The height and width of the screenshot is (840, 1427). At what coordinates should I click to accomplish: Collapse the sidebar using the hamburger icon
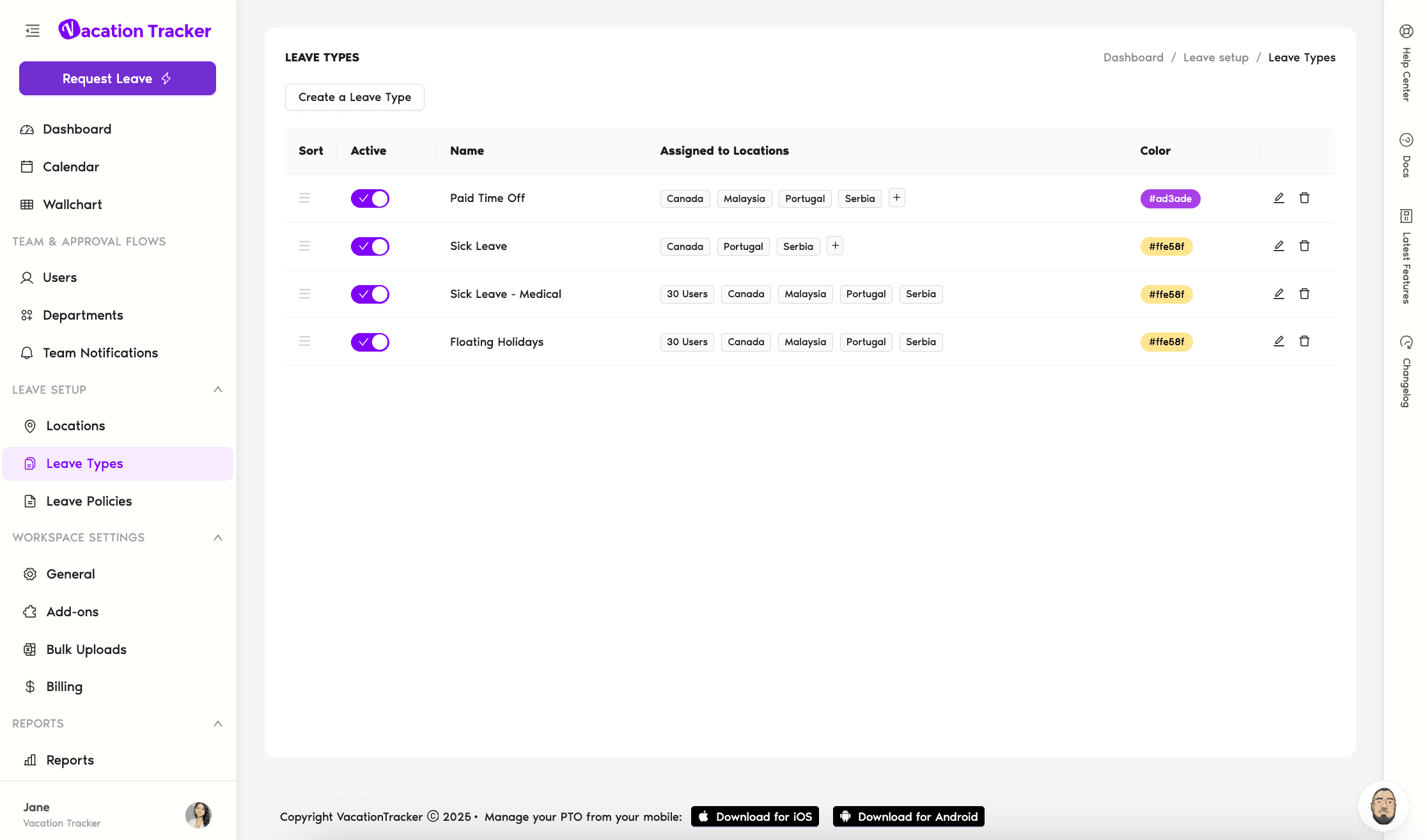[x=32, y=30]
